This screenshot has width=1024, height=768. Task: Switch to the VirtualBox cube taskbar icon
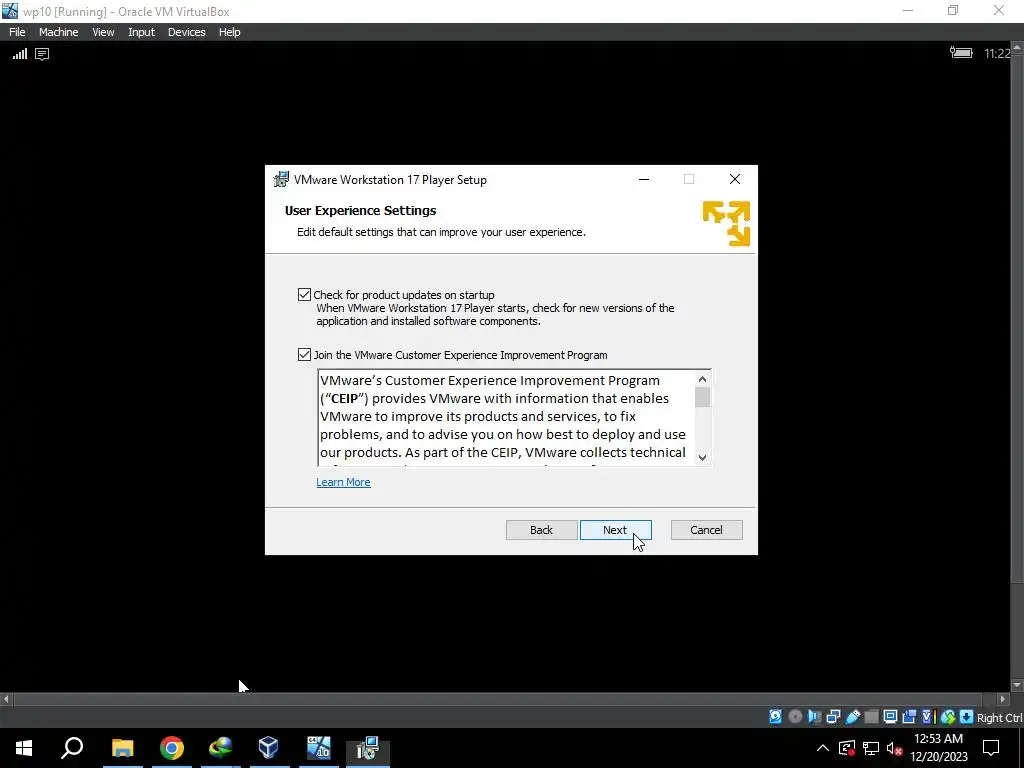pos(269,748)
